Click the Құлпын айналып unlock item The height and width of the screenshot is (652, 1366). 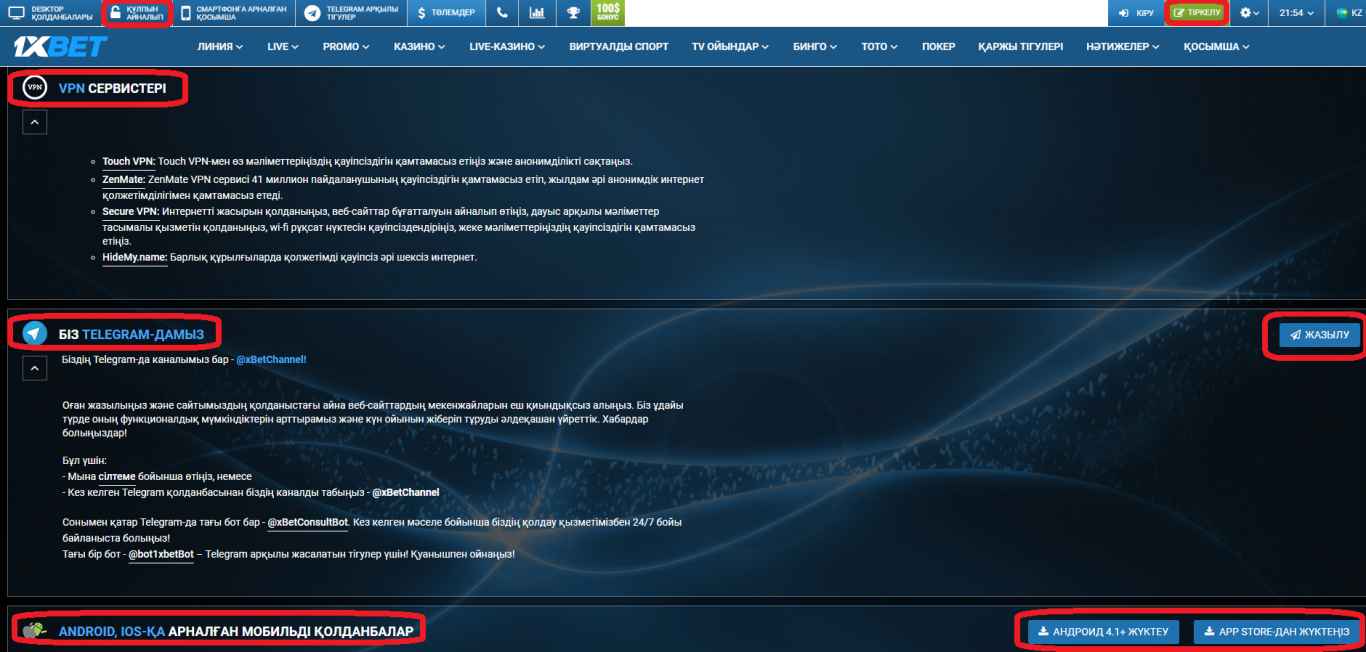point(137,13)
